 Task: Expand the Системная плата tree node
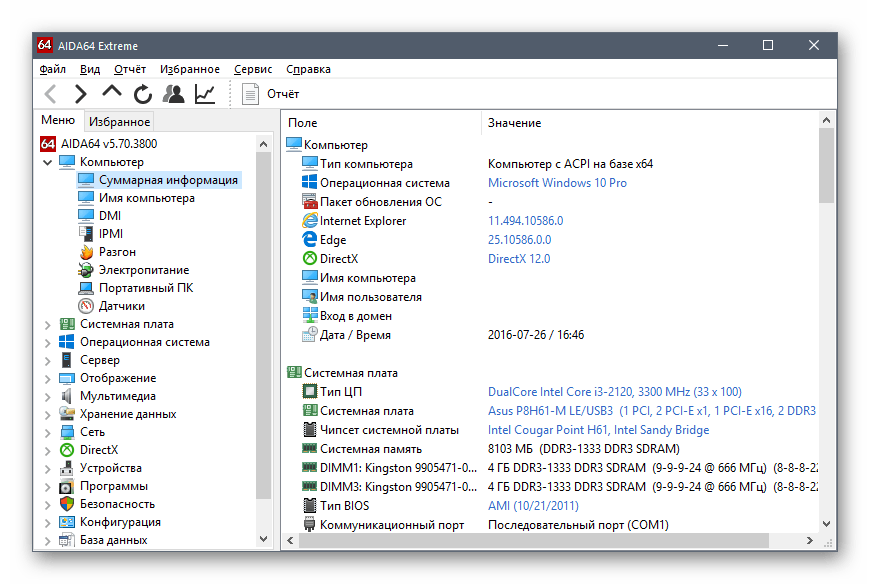tap(48, 324)
